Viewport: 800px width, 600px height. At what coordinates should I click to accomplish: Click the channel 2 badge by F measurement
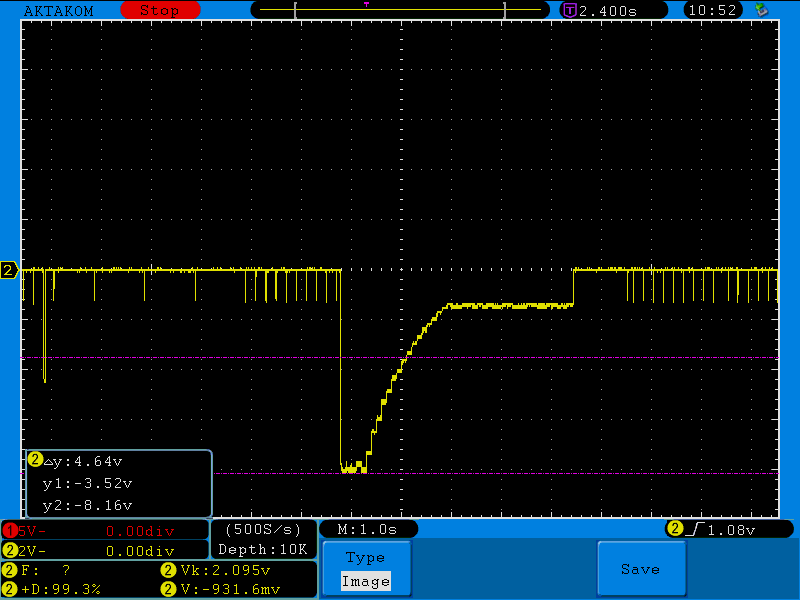click(10, 570)
